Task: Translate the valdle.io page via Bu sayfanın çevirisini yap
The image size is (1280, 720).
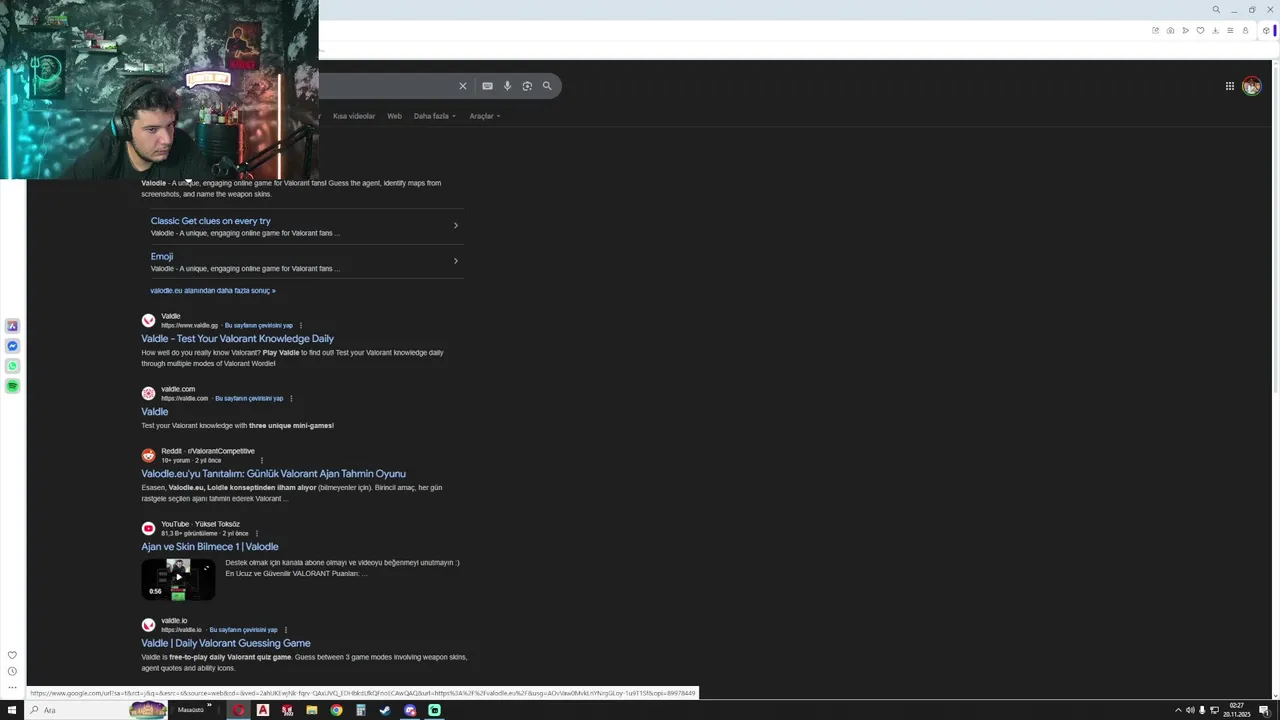Action: pyautogui.click(x=243, y=630)
